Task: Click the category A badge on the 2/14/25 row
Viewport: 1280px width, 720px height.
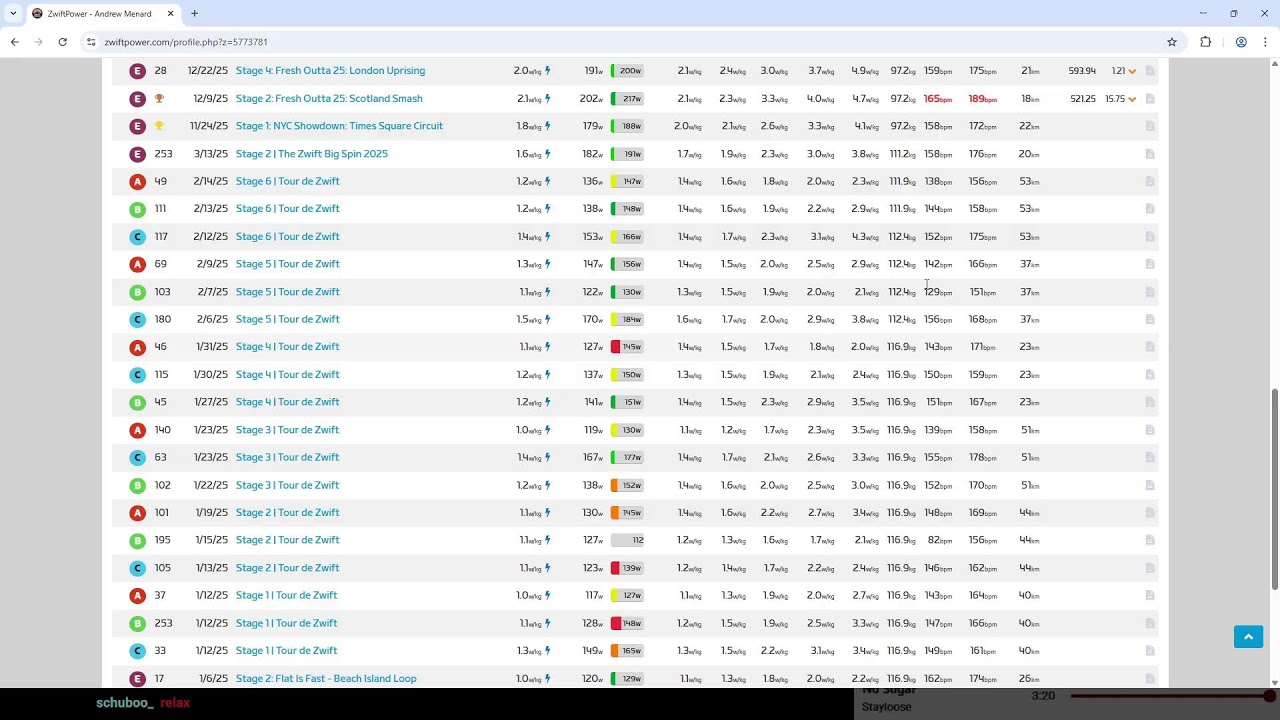Action: (x=138, y=182)
